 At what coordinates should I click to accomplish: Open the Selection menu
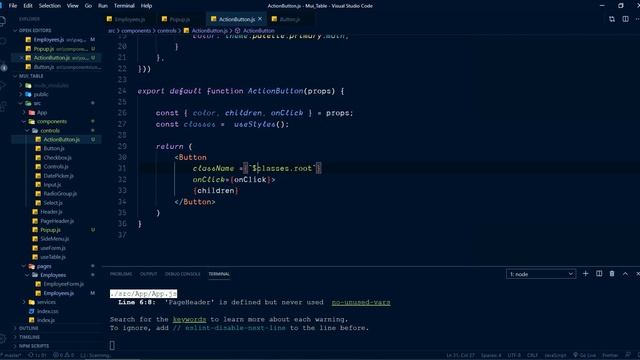coord(49,6)
